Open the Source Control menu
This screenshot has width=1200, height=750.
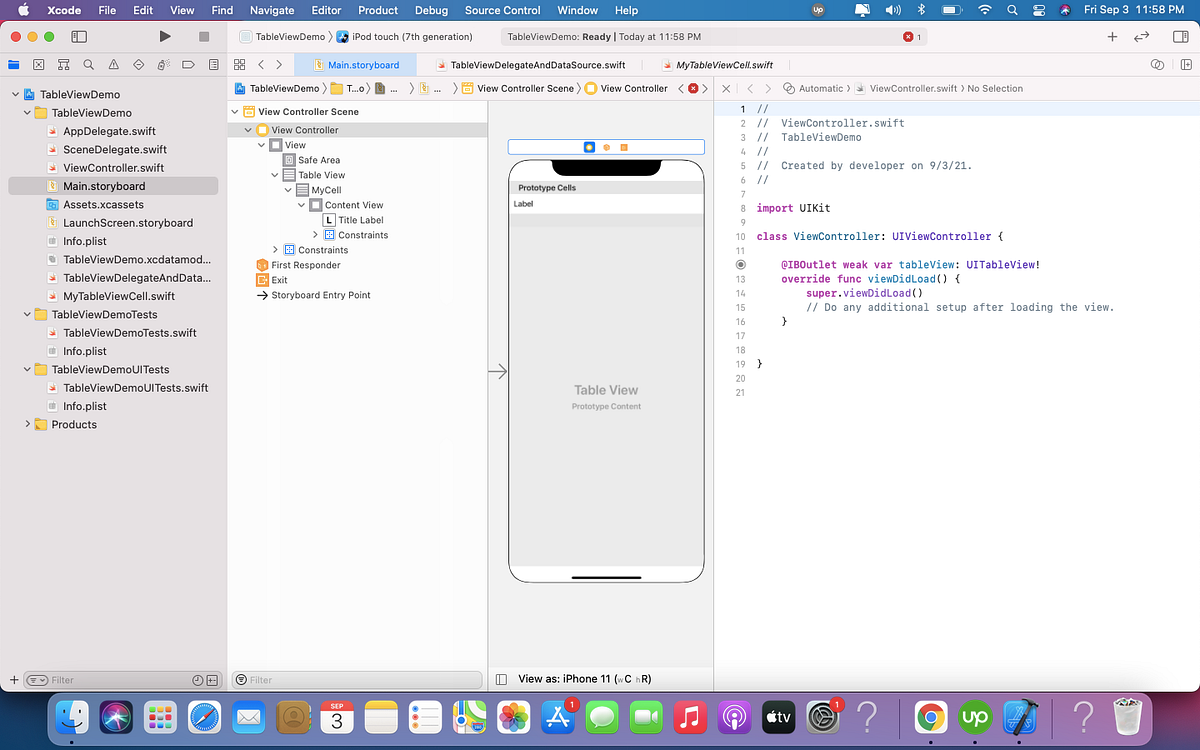pyautogui.click(x=502, y=11)
